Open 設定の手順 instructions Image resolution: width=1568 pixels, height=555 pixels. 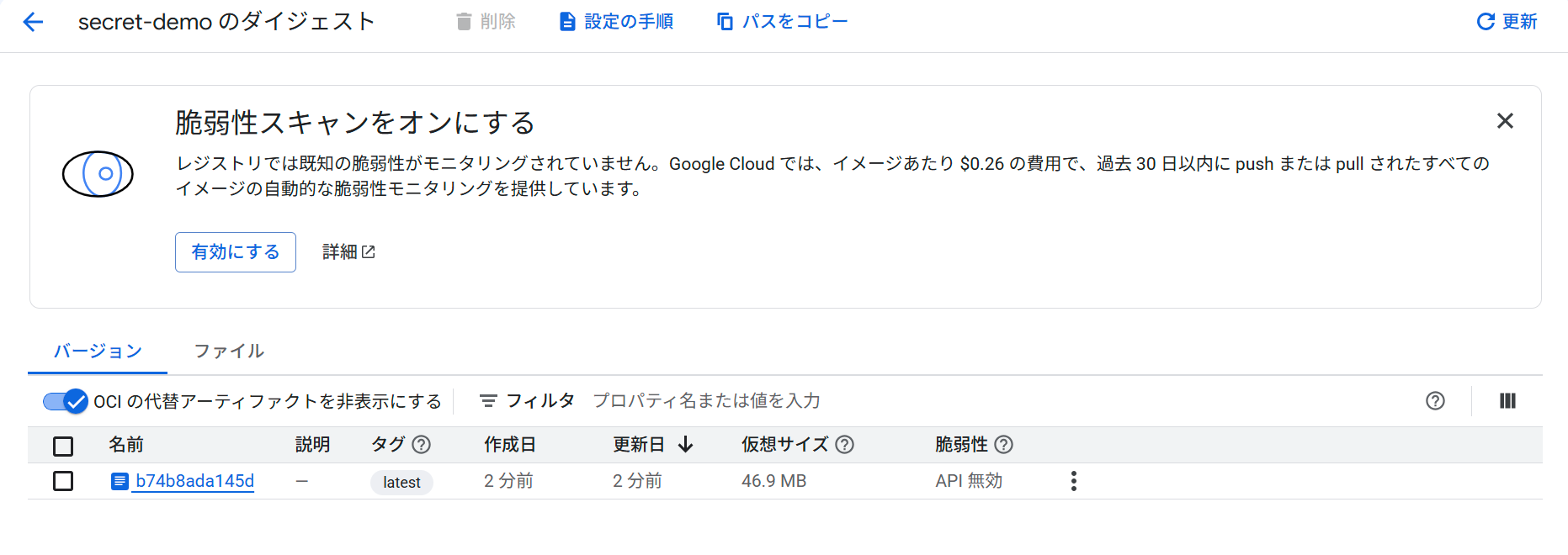(616, 22)
